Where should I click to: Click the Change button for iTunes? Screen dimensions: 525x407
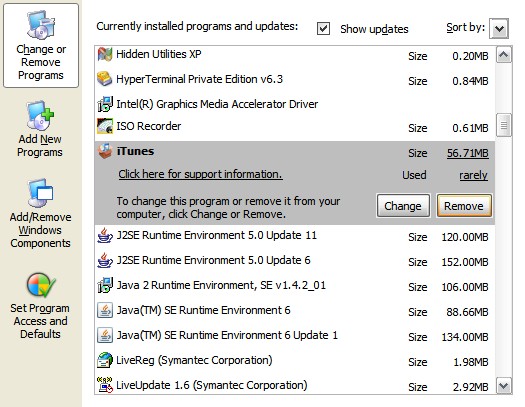coord(403,206)
